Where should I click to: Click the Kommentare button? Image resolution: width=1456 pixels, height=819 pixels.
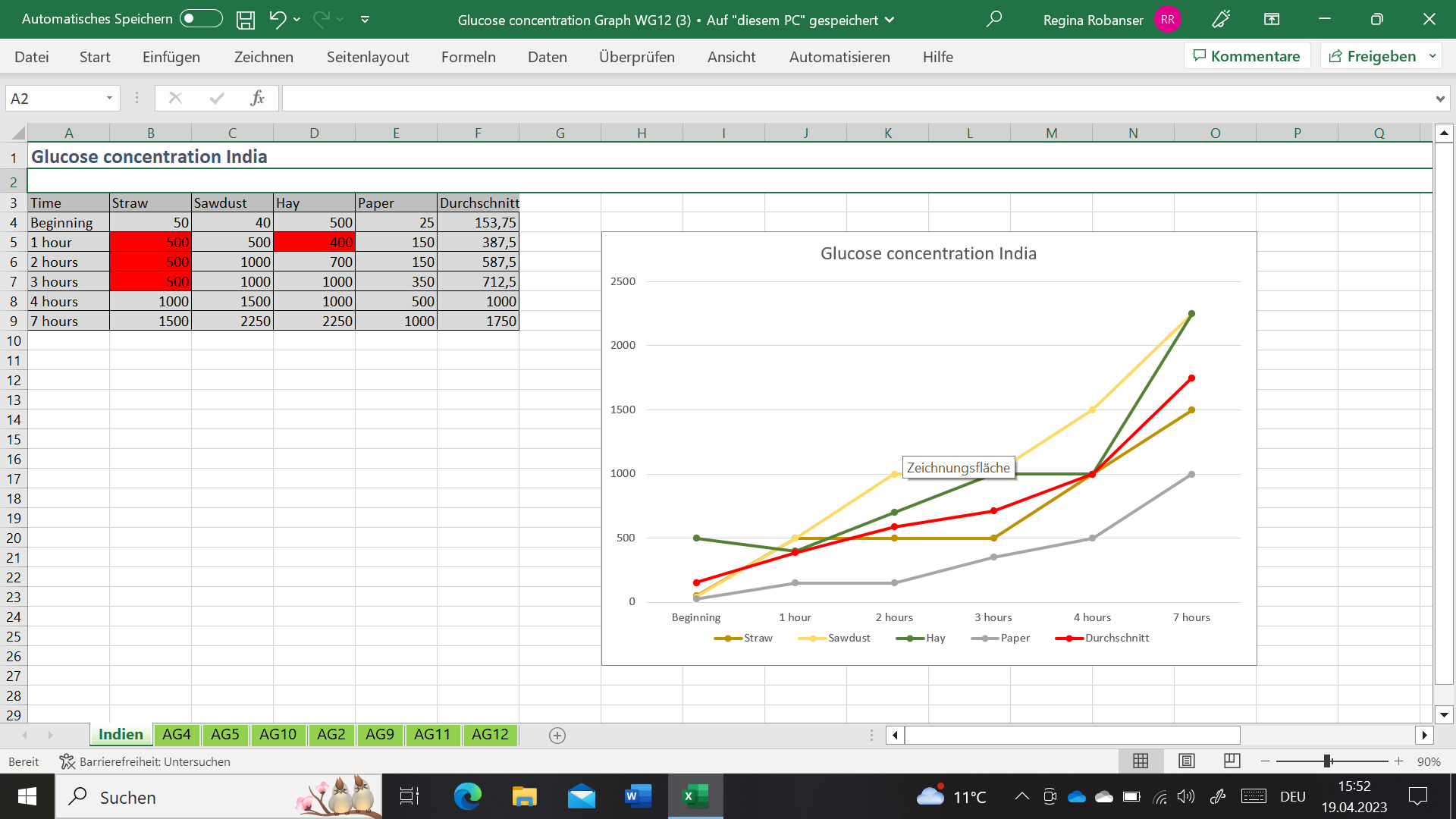pos(1247,56)
